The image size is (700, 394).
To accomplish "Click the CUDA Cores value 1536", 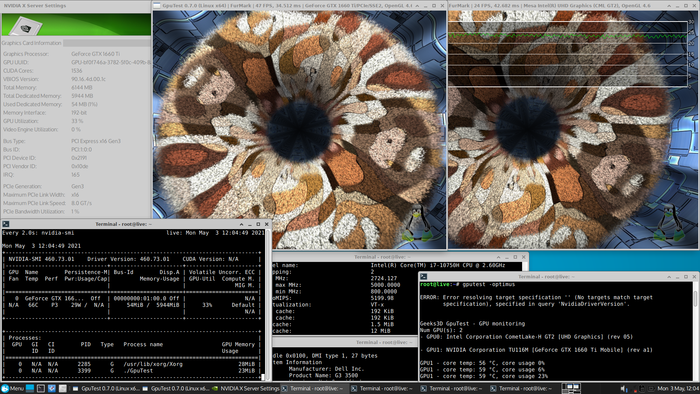I will pyautogui.click(x=76, y=71).
